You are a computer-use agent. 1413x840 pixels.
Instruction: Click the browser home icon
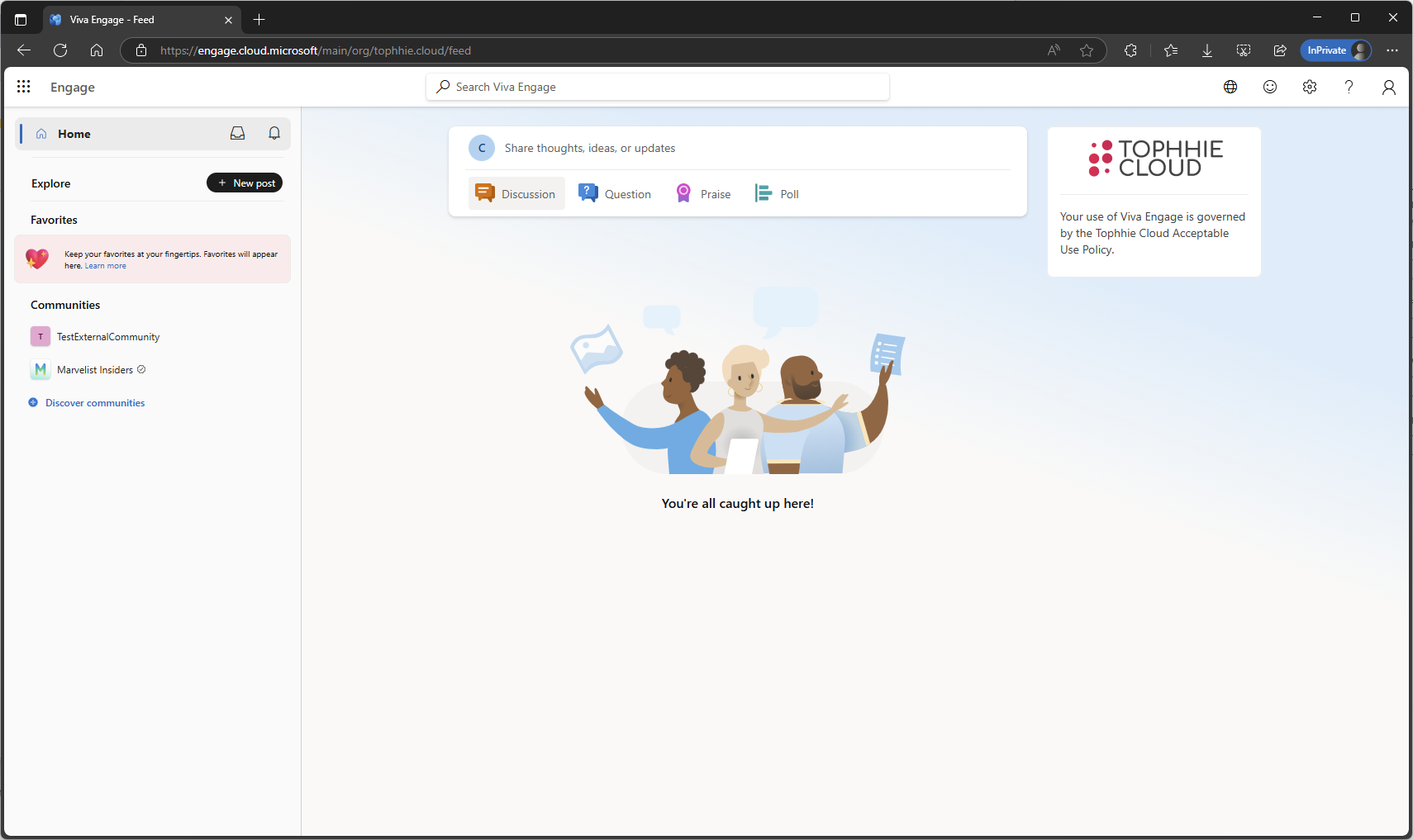tap(97, 50)
